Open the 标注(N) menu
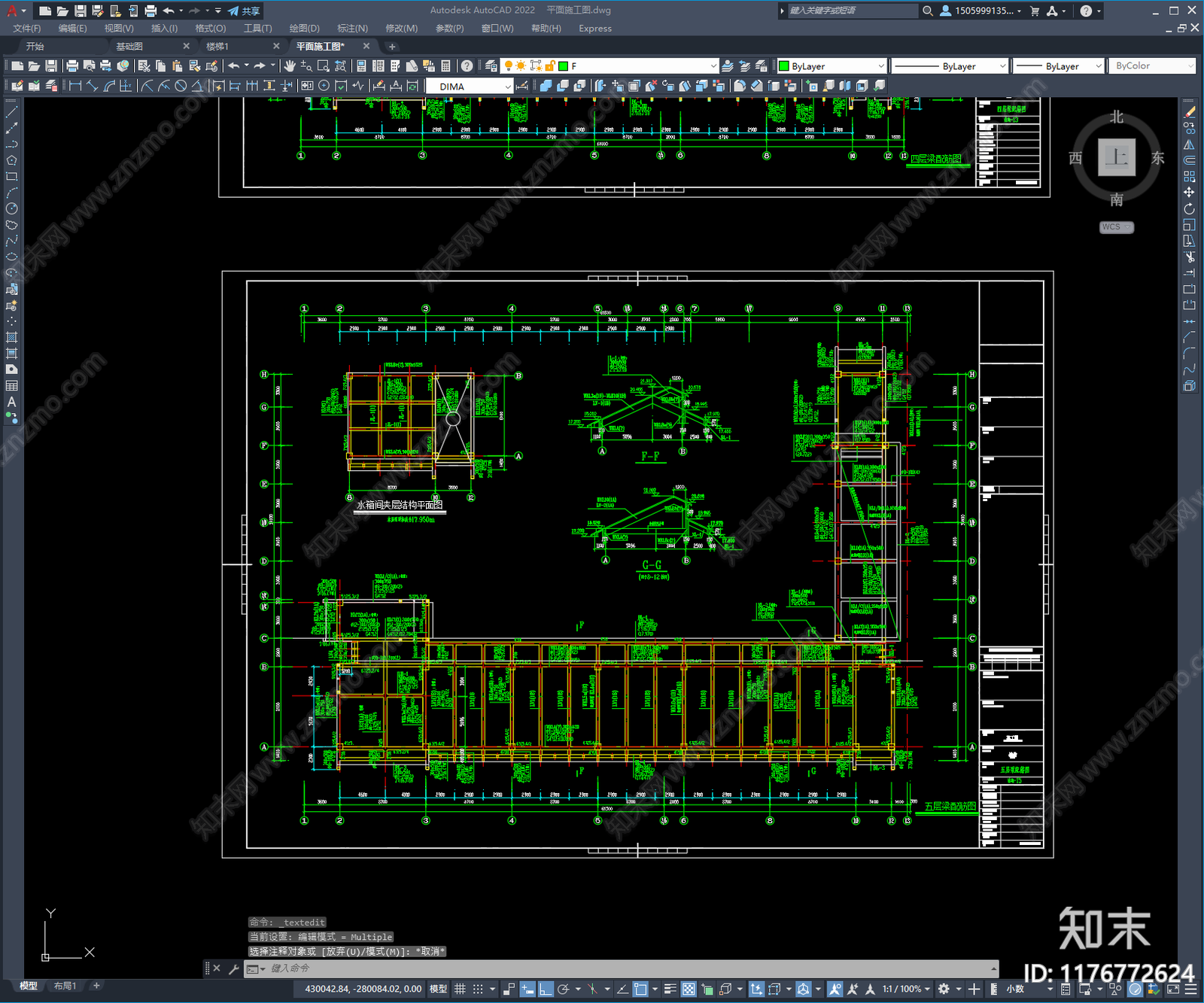The height and width of the screenshot is (1003, 1204). point(352,28)
